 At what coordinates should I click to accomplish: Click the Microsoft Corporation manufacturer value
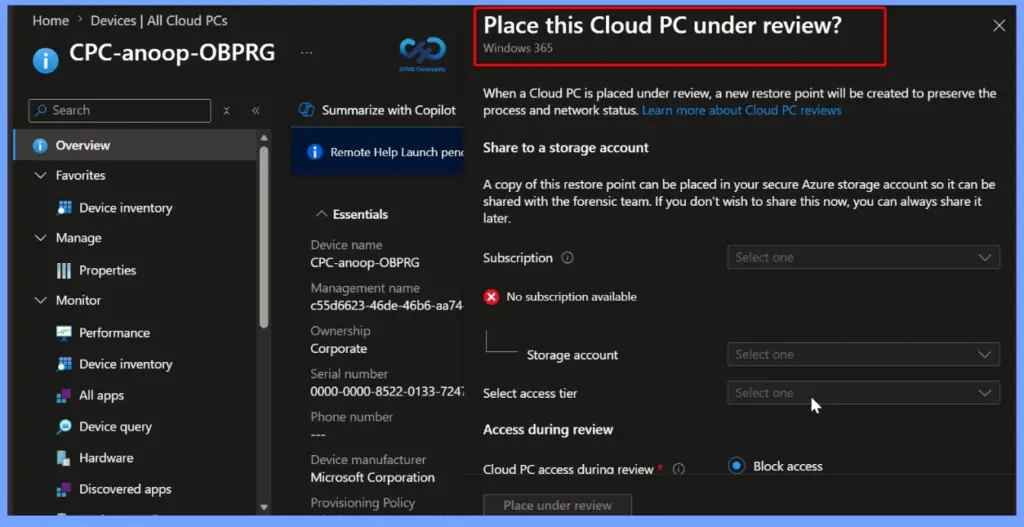(x=372, y=477)
